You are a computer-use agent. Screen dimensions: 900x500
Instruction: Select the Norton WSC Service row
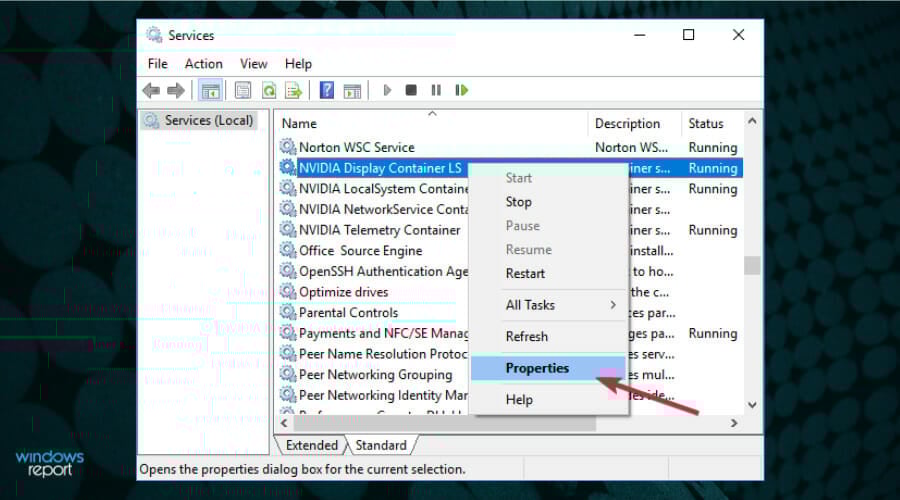[511, 147]
